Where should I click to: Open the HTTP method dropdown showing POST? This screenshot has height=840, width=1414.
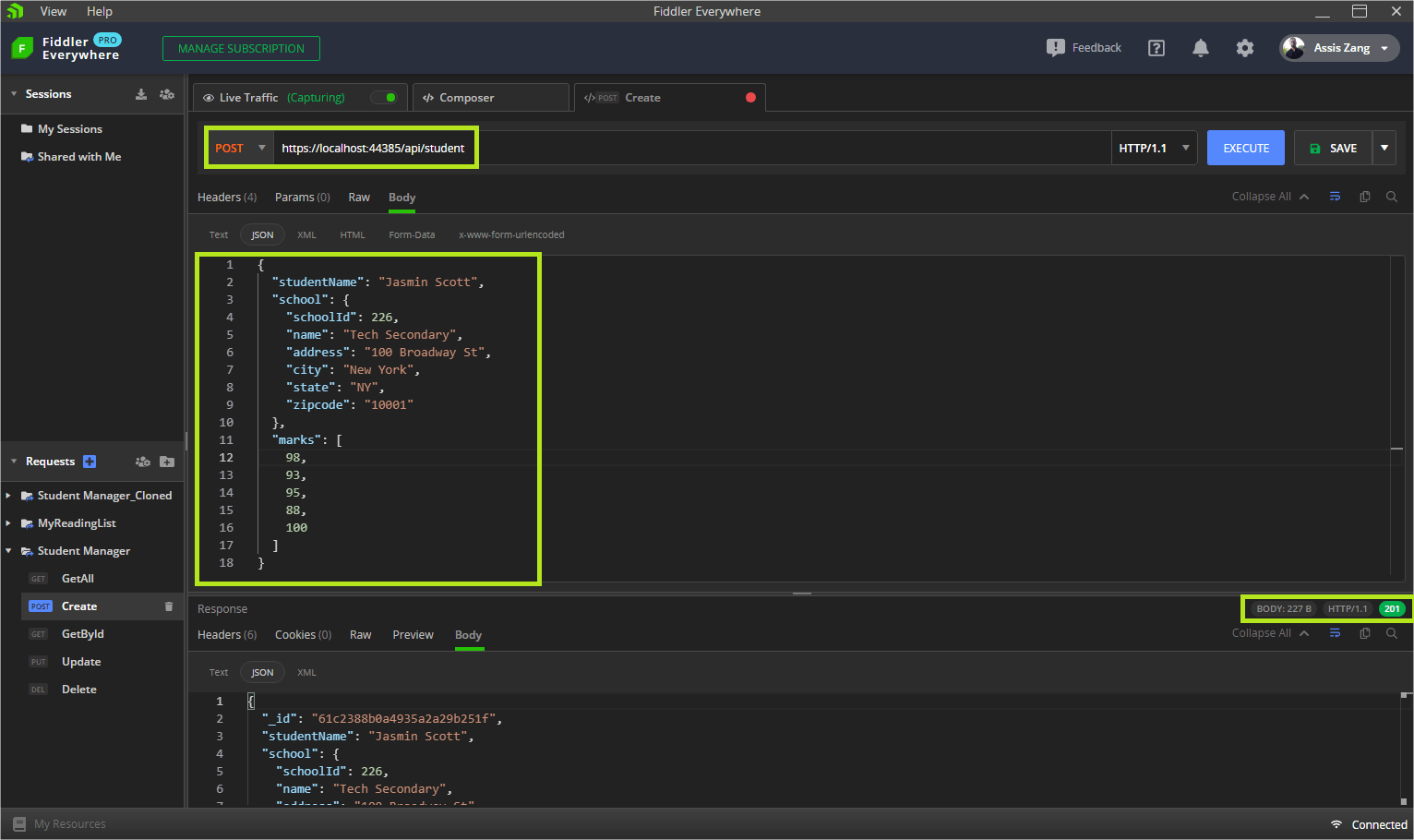pyautogui.click(x=240, y=148)
